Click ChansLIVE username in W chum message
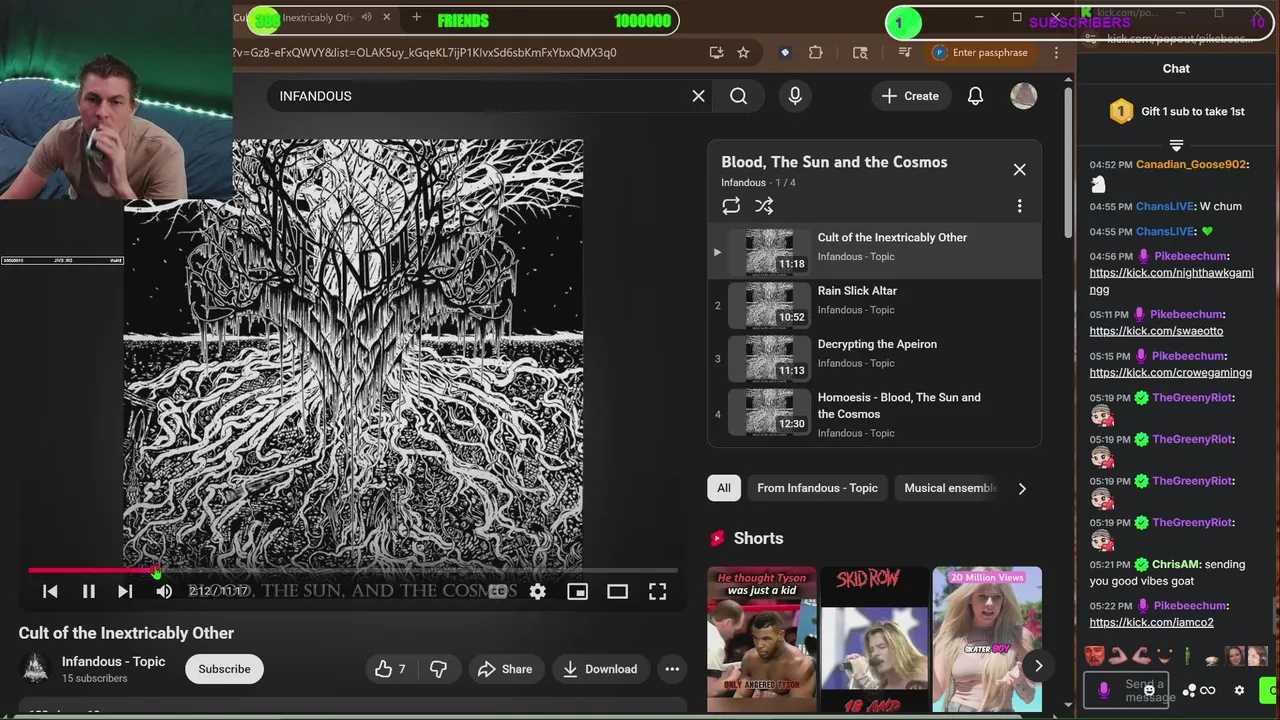1280x720 pixels. click(x=1164, y=206)
